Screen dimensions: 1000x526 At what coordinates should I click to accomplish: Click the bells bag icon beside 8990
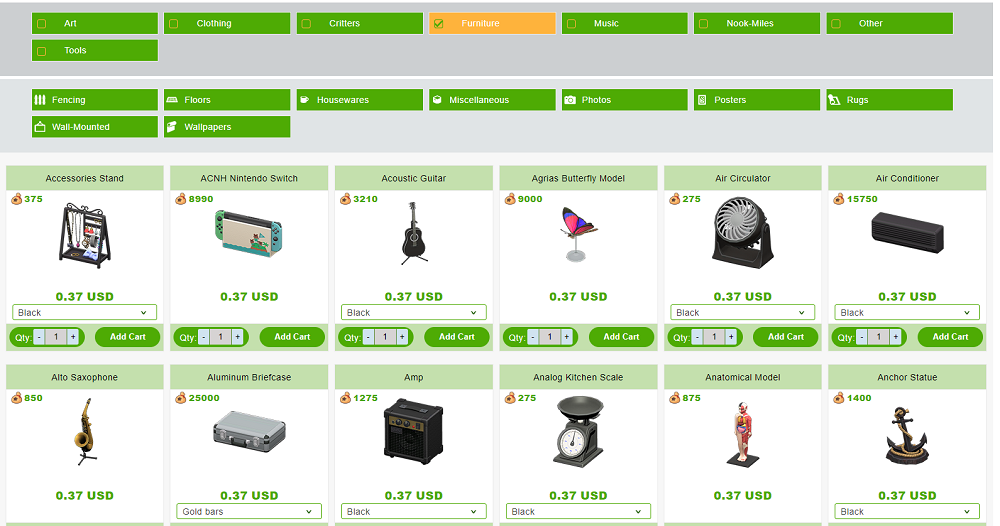pos(181,199)
